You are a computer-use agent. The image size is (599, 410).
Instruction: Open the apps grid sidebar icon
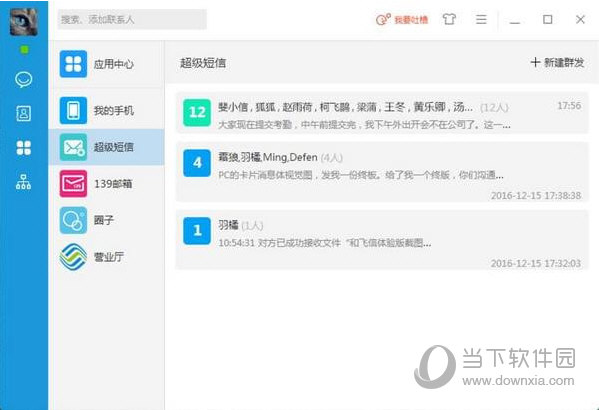24,147
